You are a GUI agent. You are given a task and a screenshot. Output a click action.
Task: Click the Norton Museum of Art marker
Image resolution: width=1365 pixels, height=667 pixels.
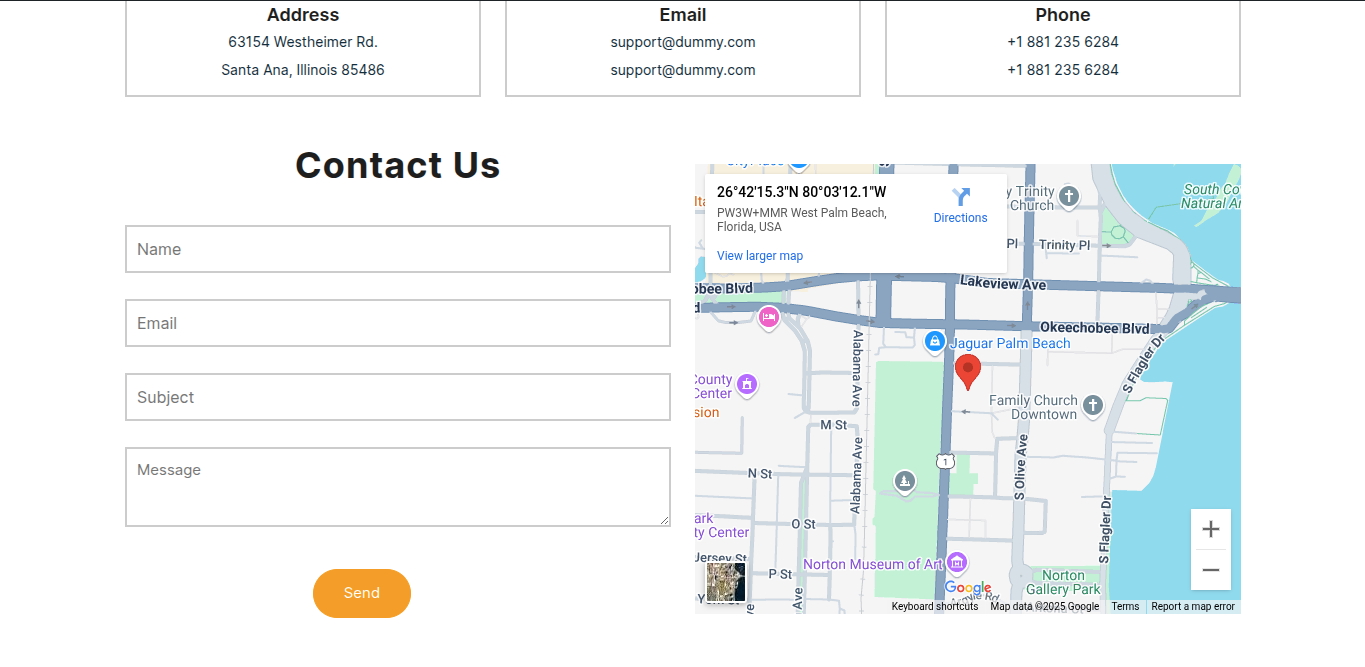[x=957, y=564]
